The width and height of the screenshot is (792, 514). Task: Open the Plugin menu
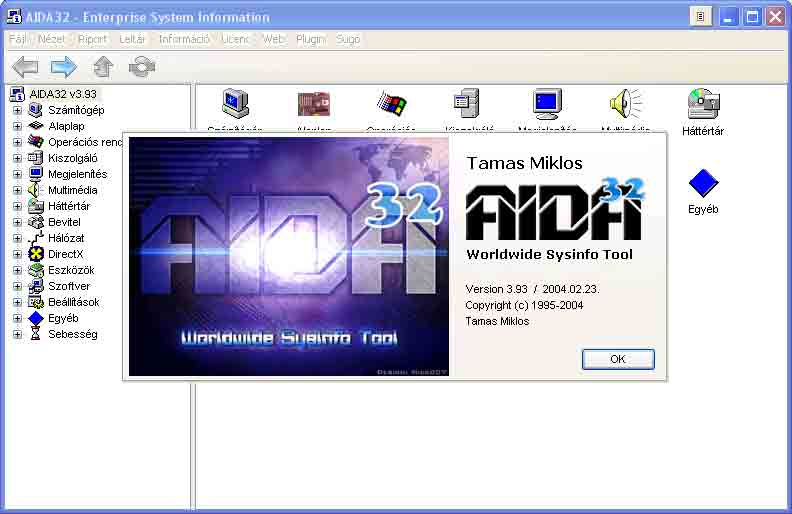(x=310, y=39)
